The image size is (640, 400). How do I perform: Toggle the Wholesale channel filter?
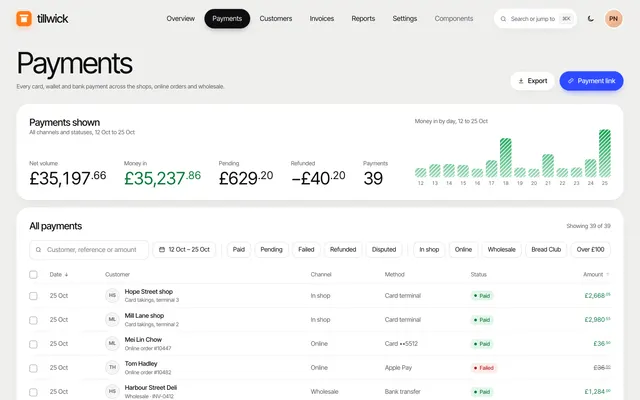501,249
